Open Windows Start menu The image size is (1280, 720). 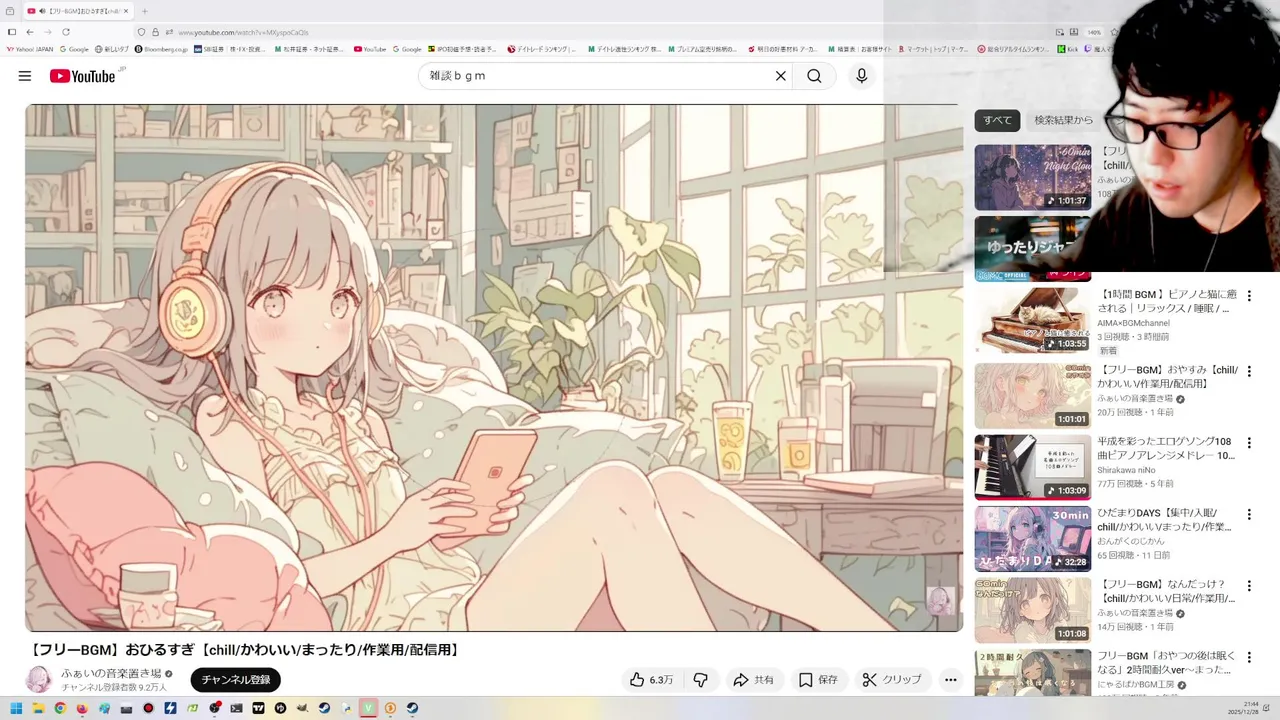tap(16, 708)
